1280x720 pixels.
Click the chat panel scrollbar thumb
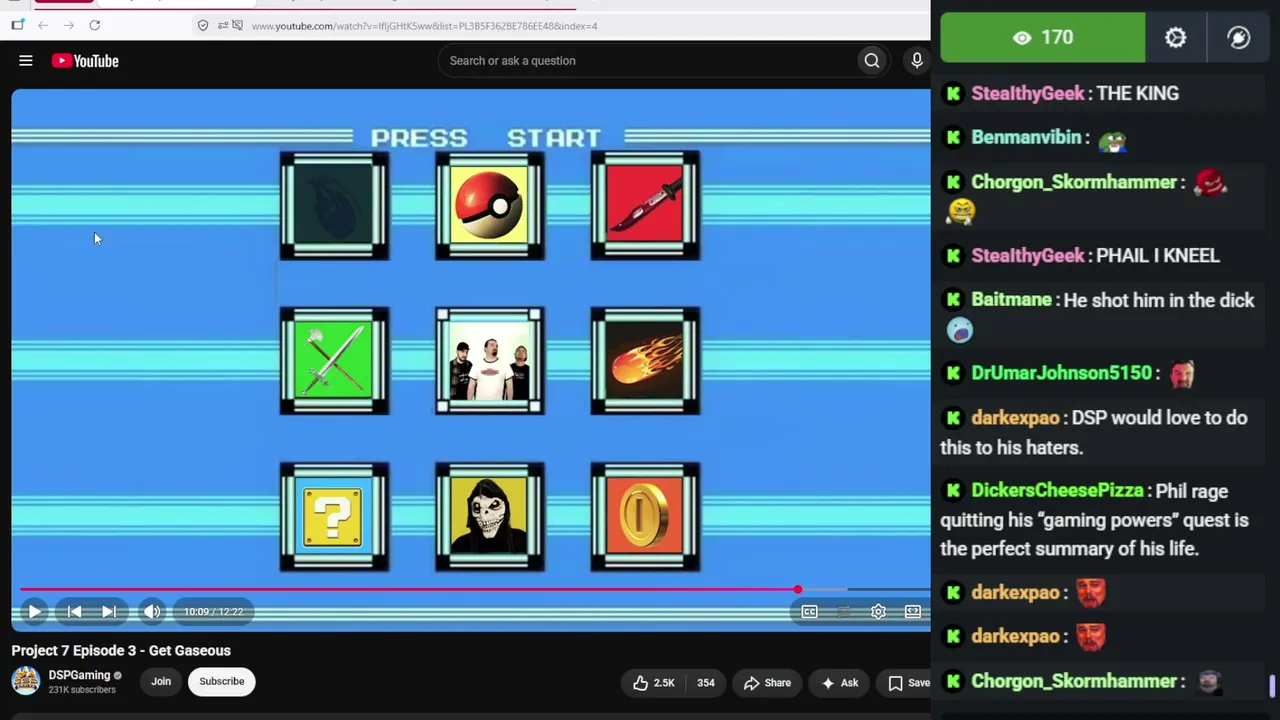[x=1272, y=686]
